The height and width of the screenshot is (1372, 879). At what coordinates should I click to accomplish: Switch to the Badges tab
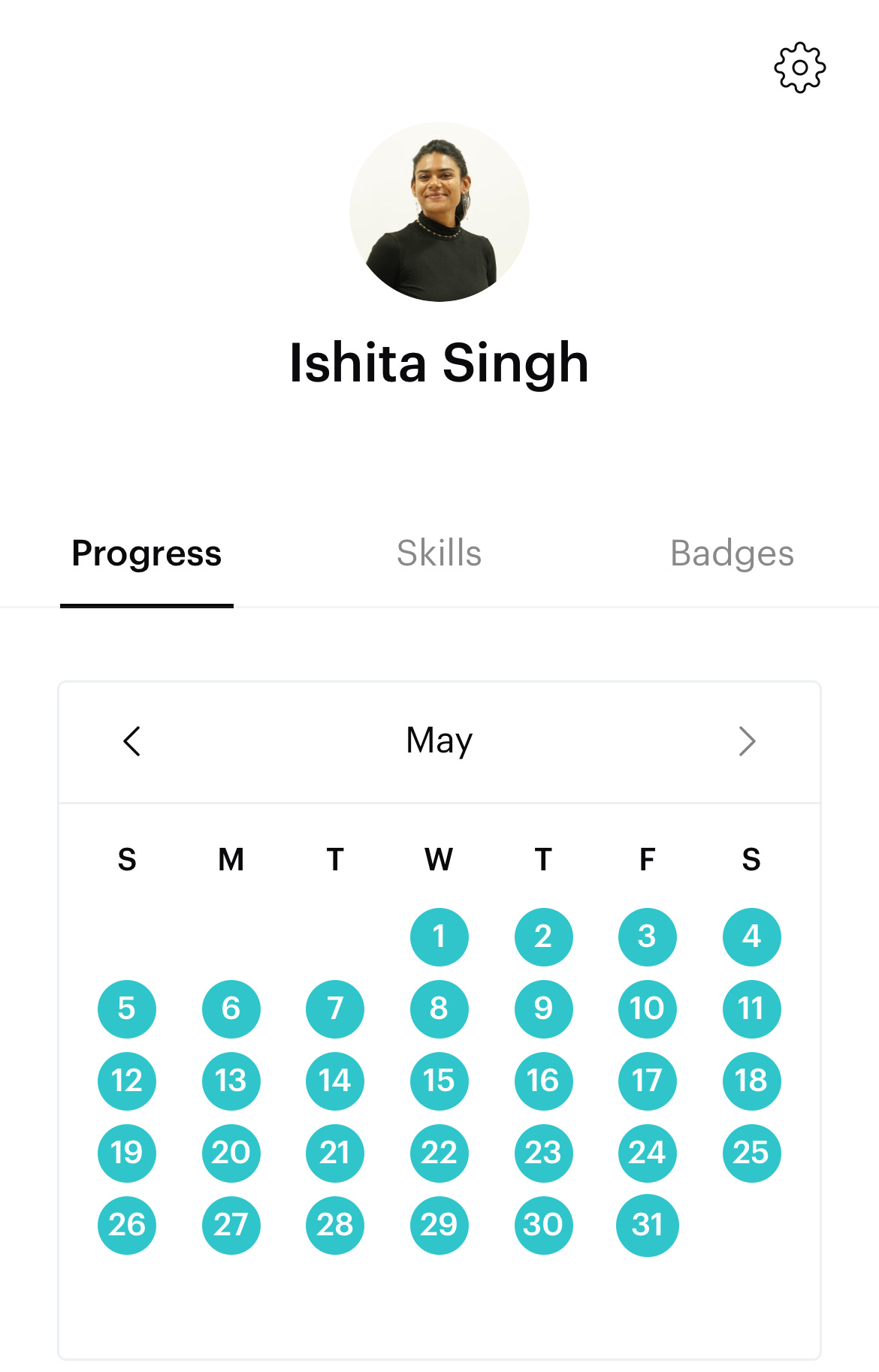(733, 553)
